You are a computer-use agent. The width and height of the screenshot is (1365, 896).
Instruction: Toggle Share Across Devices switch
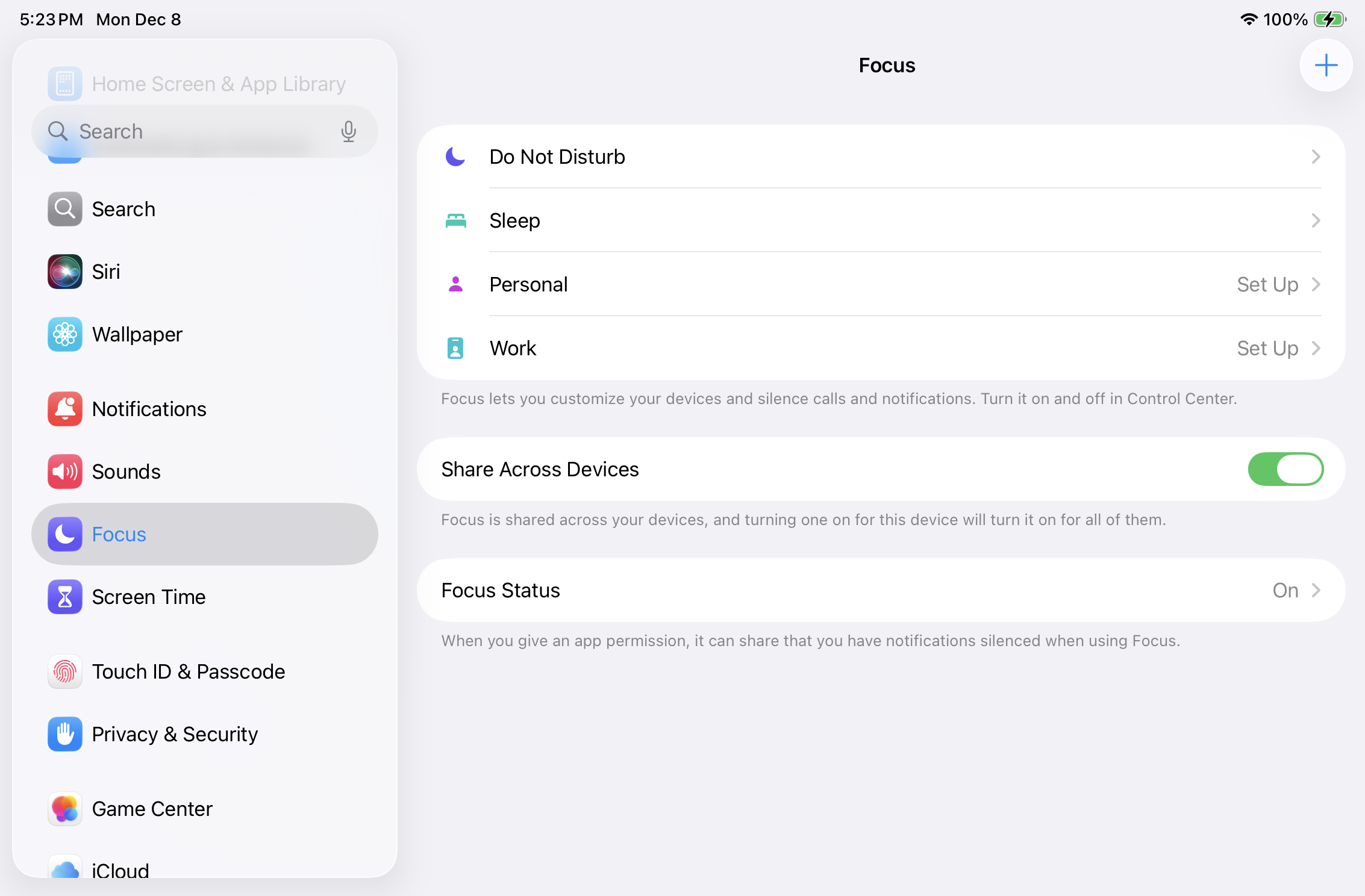[x=1285, y=469]
